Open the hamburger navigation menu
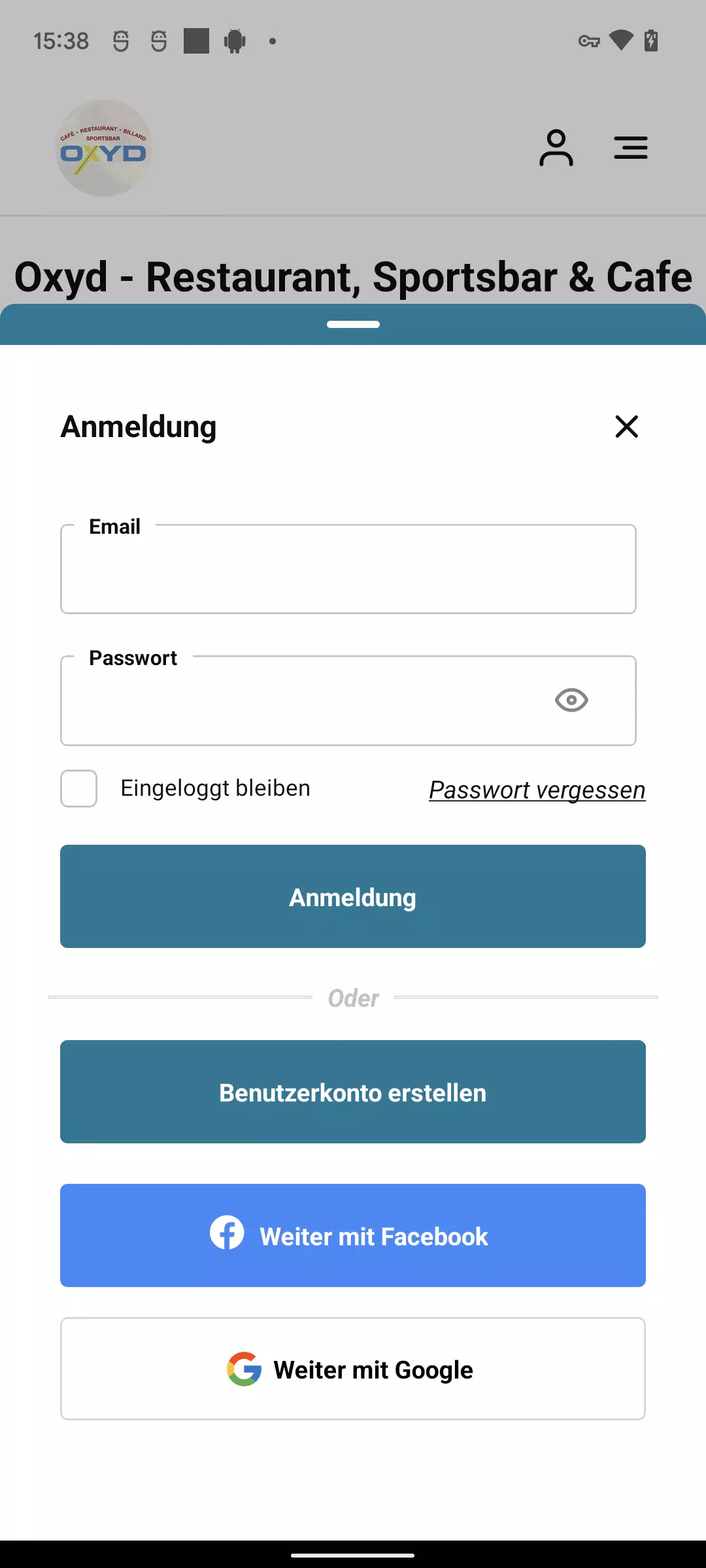This screenshot has height=1568, width=706. click(x=630, y=148)
